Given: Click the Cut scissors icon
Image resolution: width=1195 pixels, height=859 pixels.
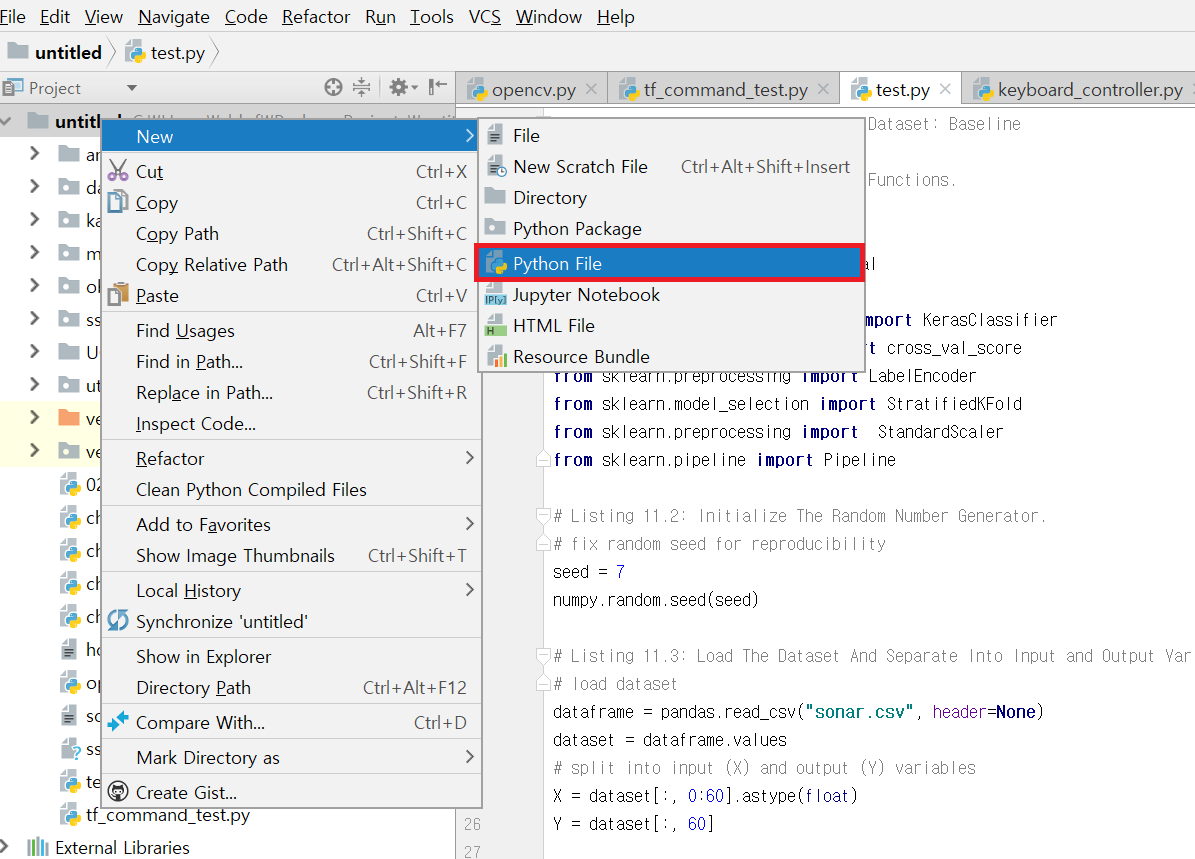Looking at the screenshot, I should click(118, 171).
